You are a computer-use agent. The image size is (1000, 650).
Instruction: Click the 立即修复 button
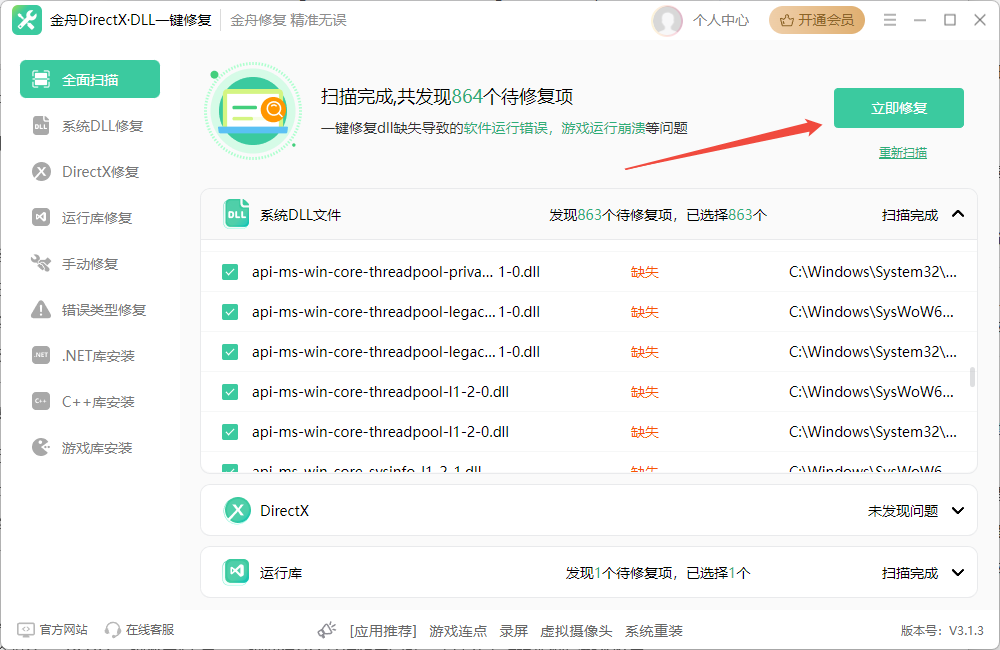pos(899,108)
